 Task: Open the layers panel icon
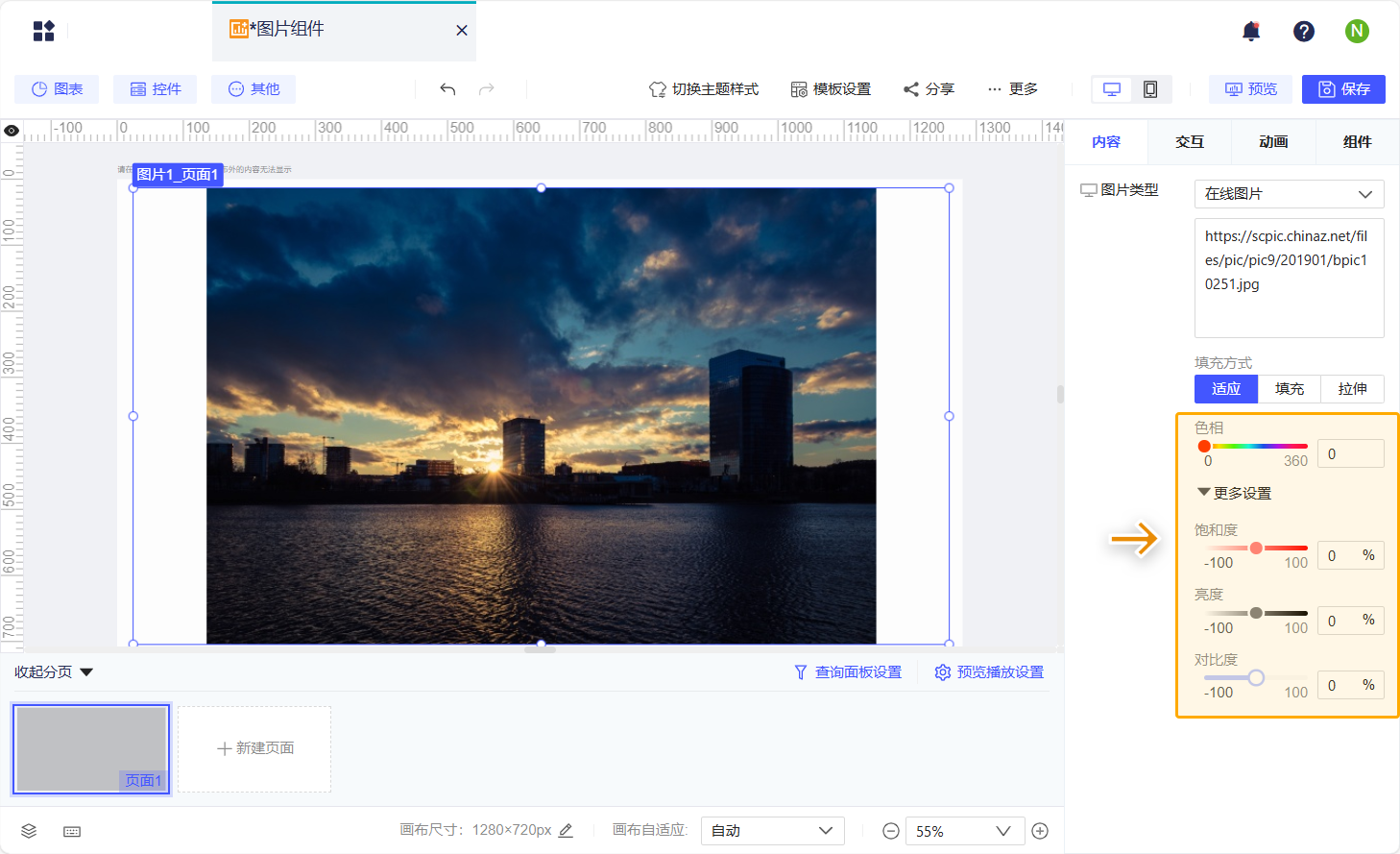point(29,831)
